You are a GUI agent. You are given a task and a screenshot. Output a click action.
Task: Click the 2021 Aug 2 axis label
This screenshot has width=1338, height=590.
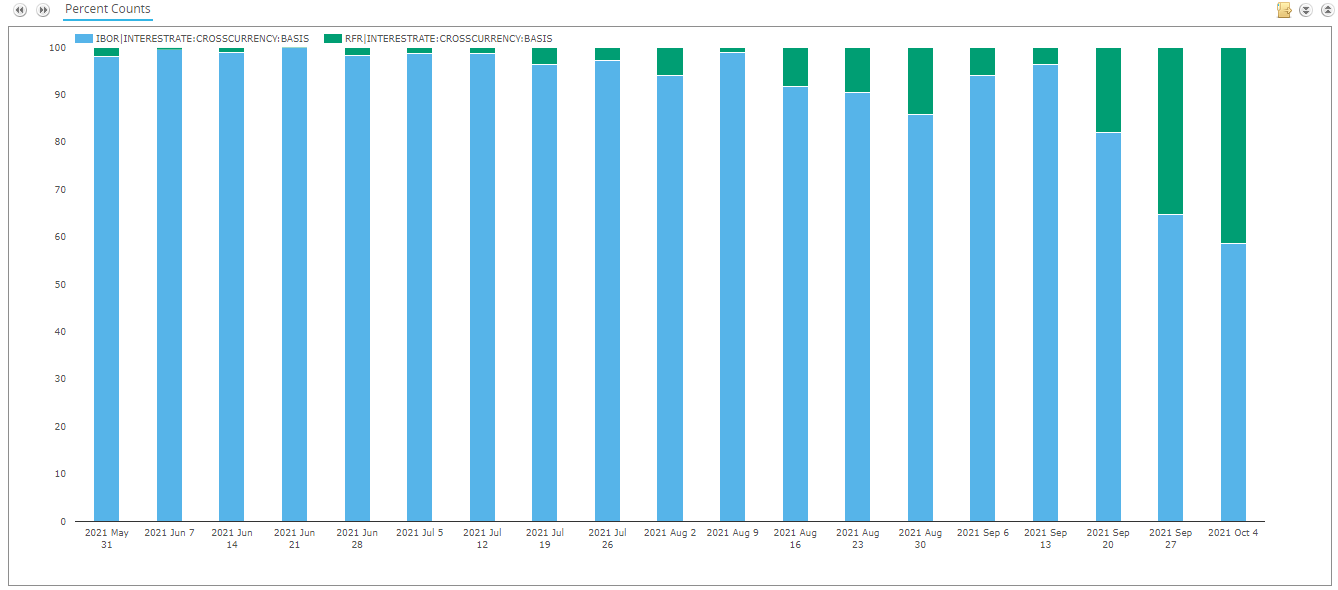pos(670,533)
